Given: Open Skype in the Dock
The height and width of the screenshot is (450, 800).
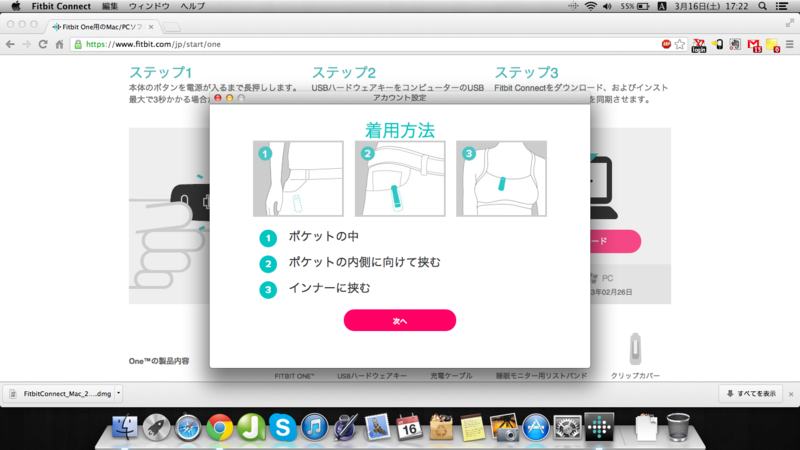Looking at the screenshot, I should click(x=283, y=427).
